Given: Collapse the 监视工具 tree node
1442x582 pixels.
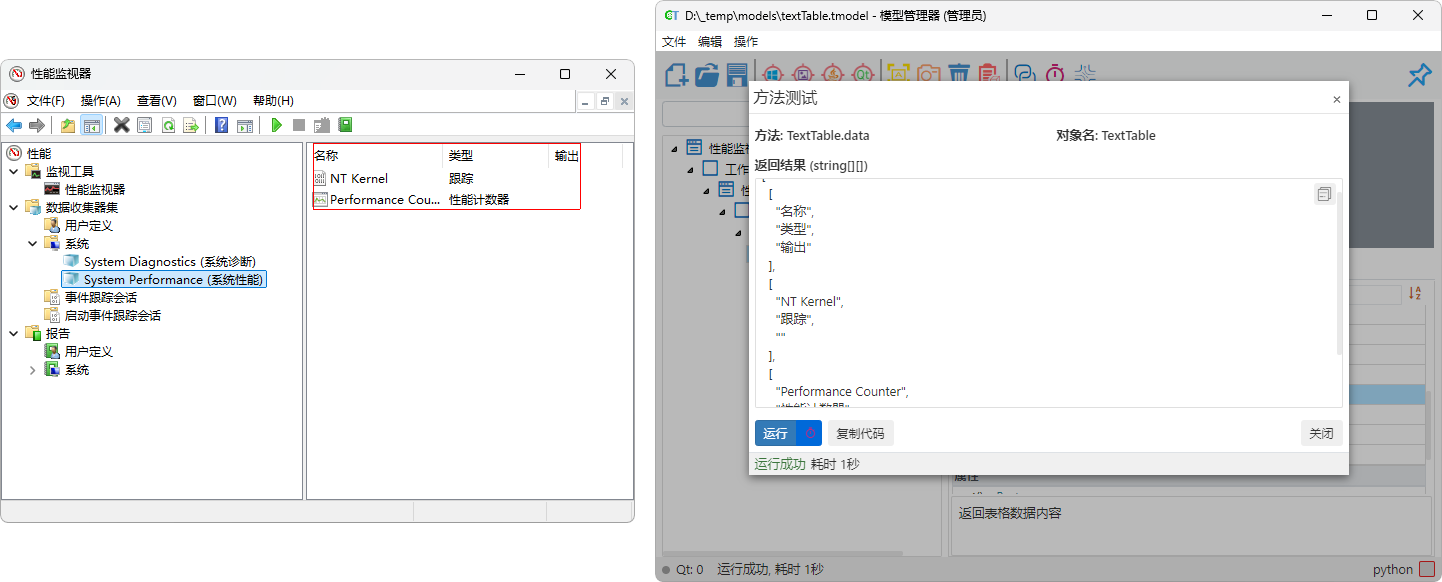Looking at the screenshot, I should pyautogui.click(x=14, y=172).
